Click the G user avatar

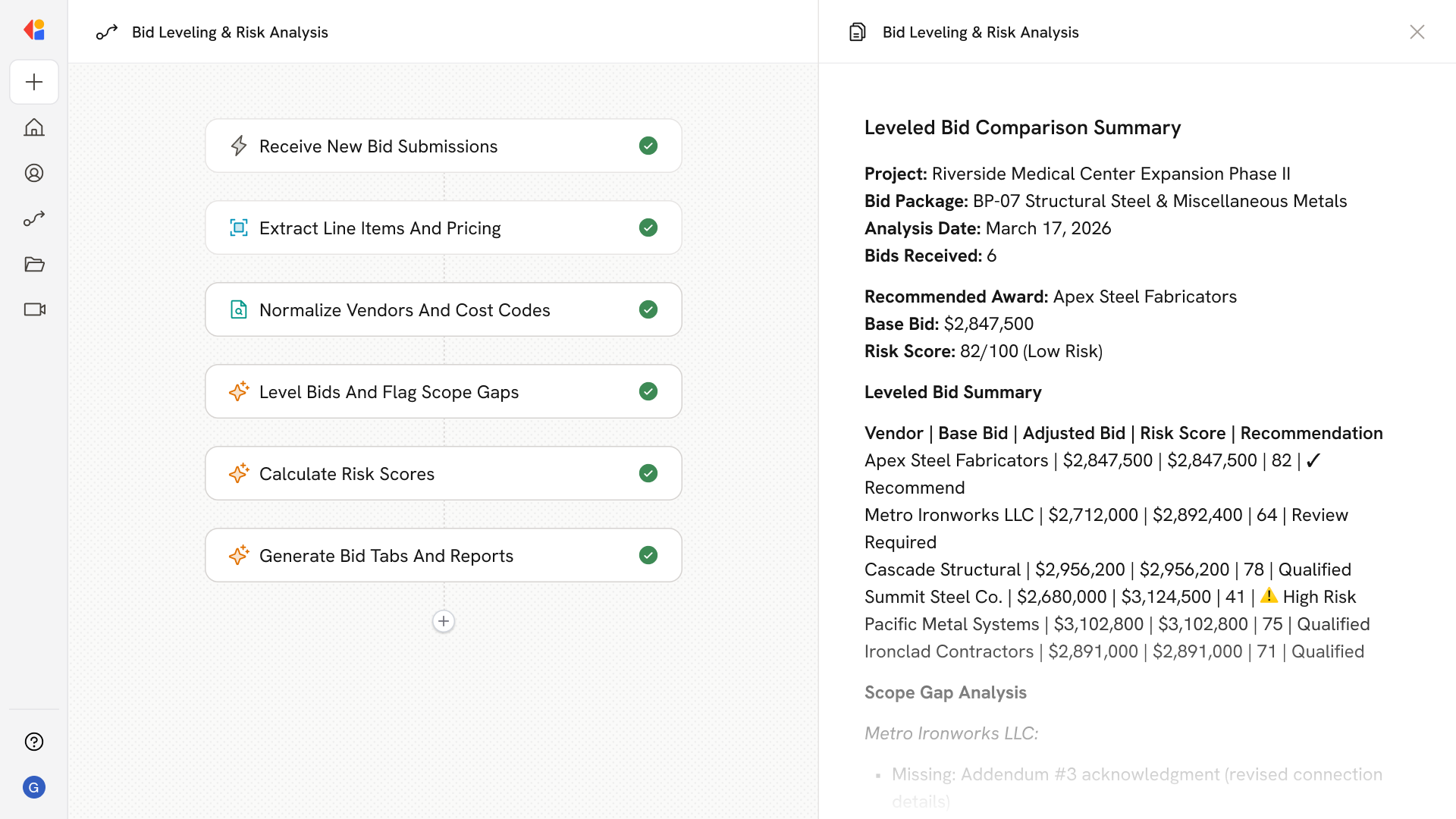click(34, 787)
